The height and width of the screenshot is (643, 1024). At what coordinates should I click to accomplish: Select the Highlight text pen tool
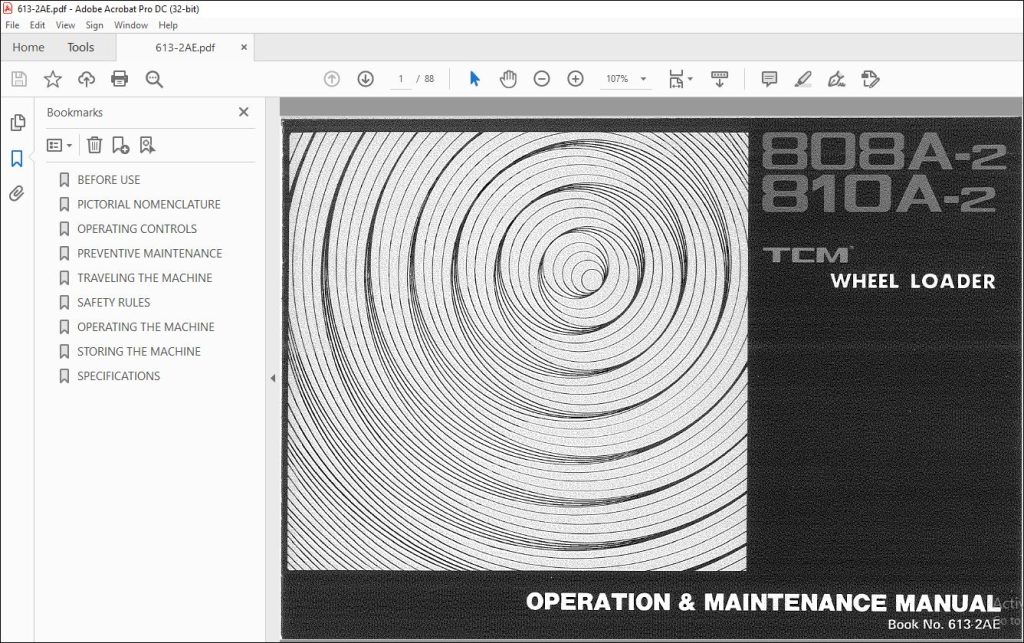click(803, 79)
